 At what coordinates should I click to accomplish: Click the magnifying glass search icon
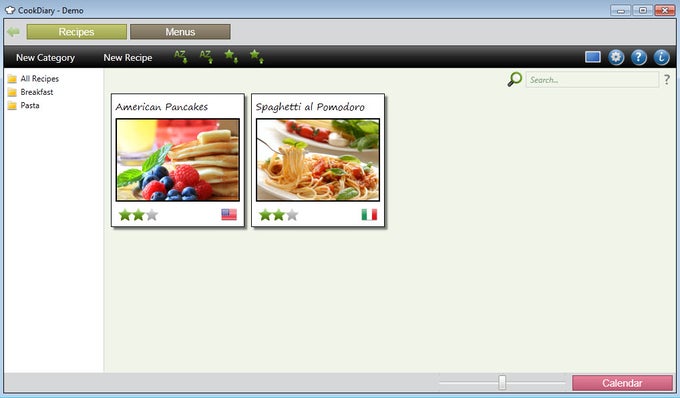coord(514,79)
